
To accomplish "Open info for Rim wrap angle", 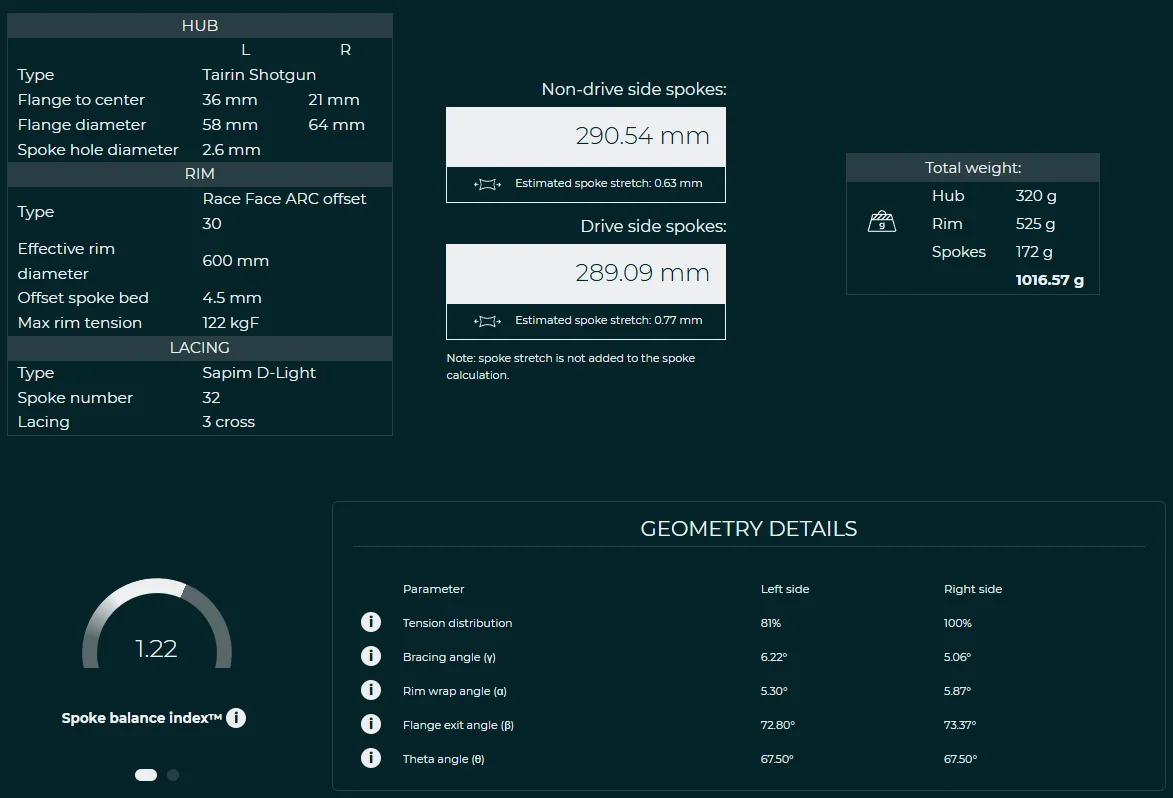I will (x=371, y=691).
